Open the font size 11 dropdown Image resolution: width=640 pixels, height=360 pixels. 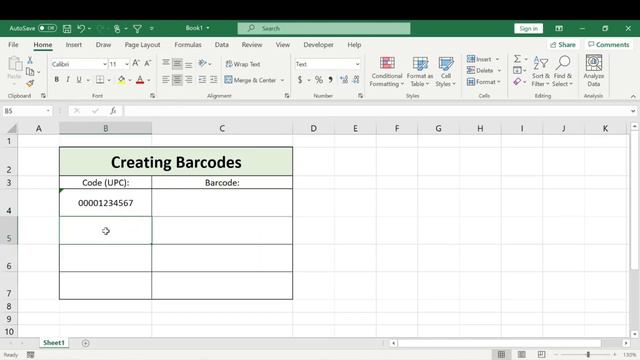point(127,64)
